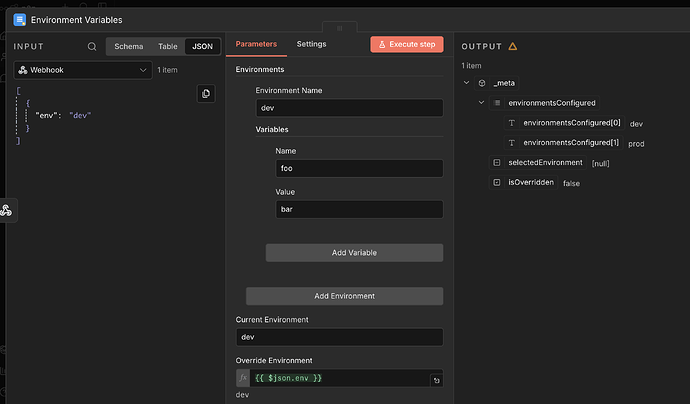Collapse the _meta tree node
690x404 pixels.
[467, 82]
